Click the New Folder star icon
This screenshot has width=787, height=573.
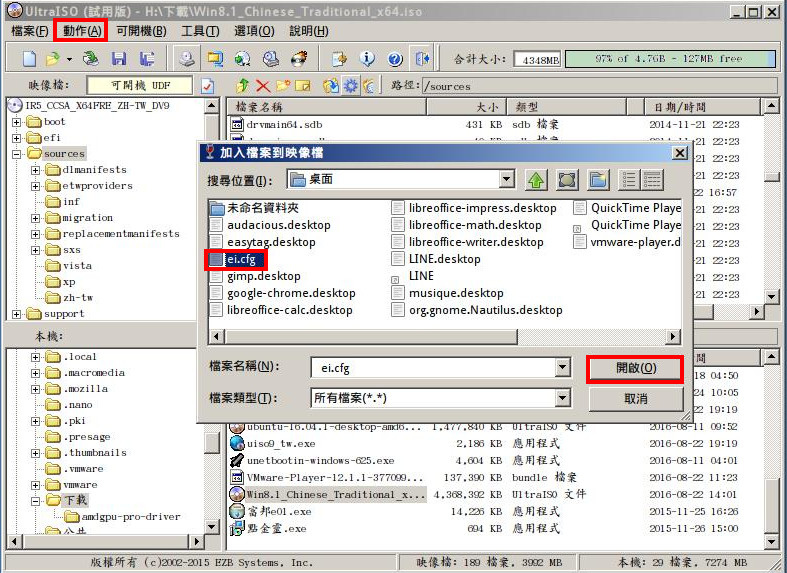(283, 86)
